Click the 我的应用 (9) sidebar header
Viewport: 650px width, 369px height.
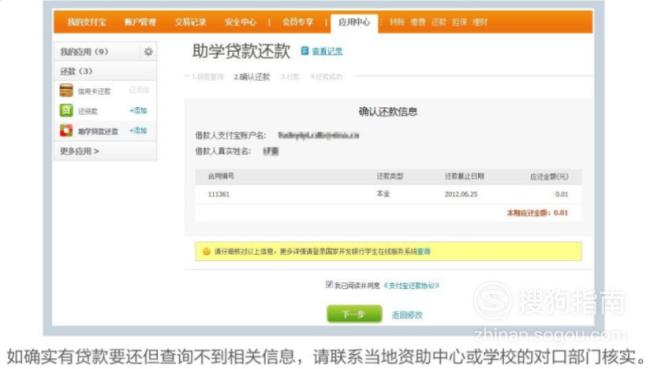click(x=84, y=52)
